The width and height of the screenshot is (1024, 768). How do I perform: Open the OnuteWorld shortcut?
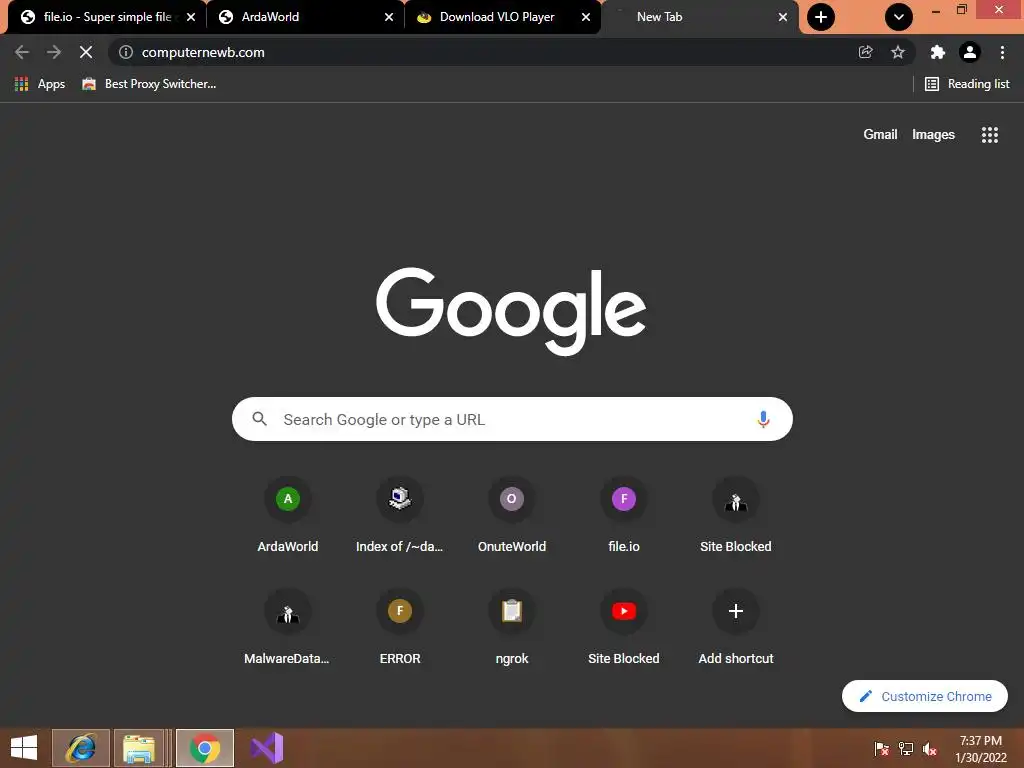511,516
